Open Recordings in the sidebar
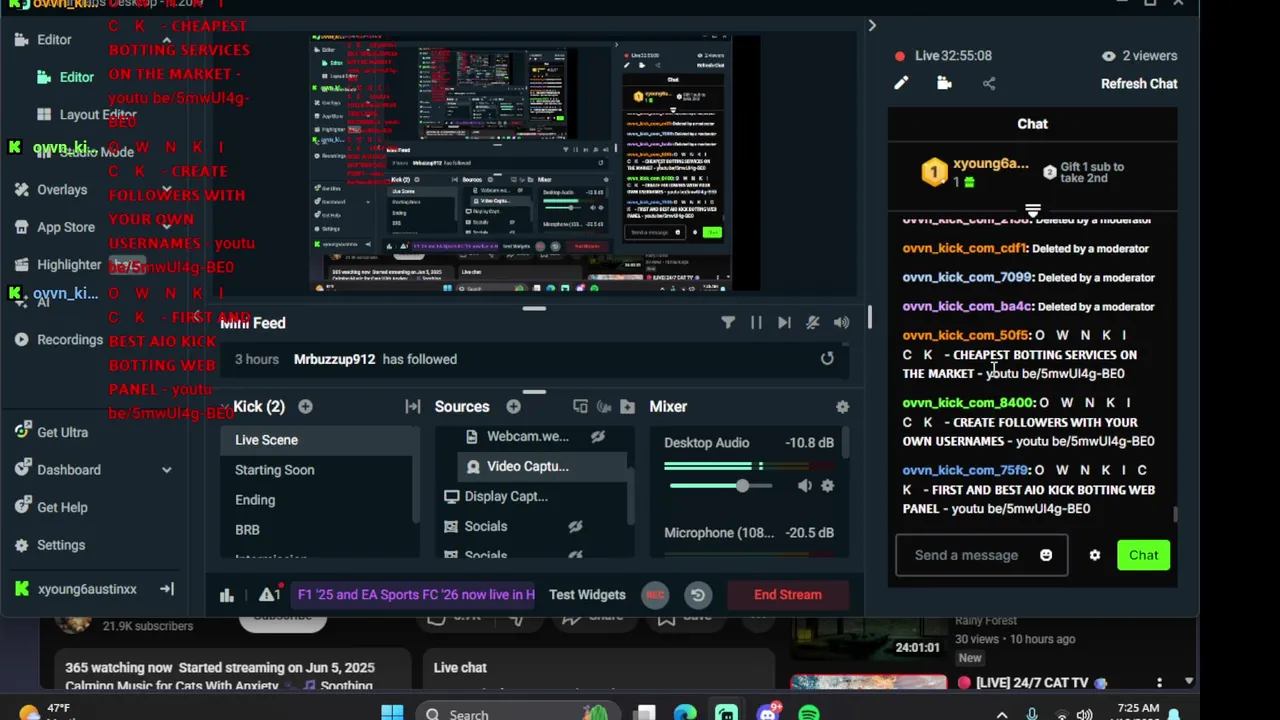The image size is (1280, 720). coord(70,340)
